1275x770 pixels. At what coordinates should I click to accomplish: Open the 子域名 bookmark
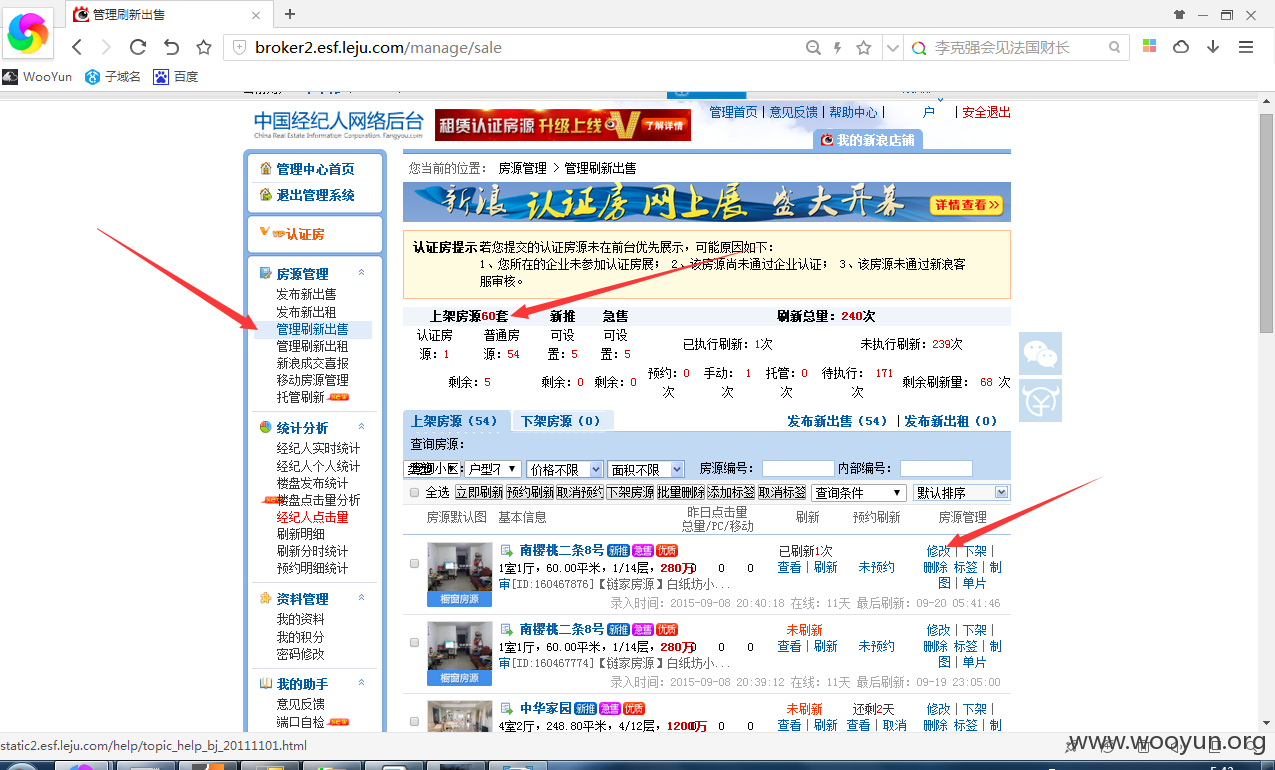click(113, 76)
